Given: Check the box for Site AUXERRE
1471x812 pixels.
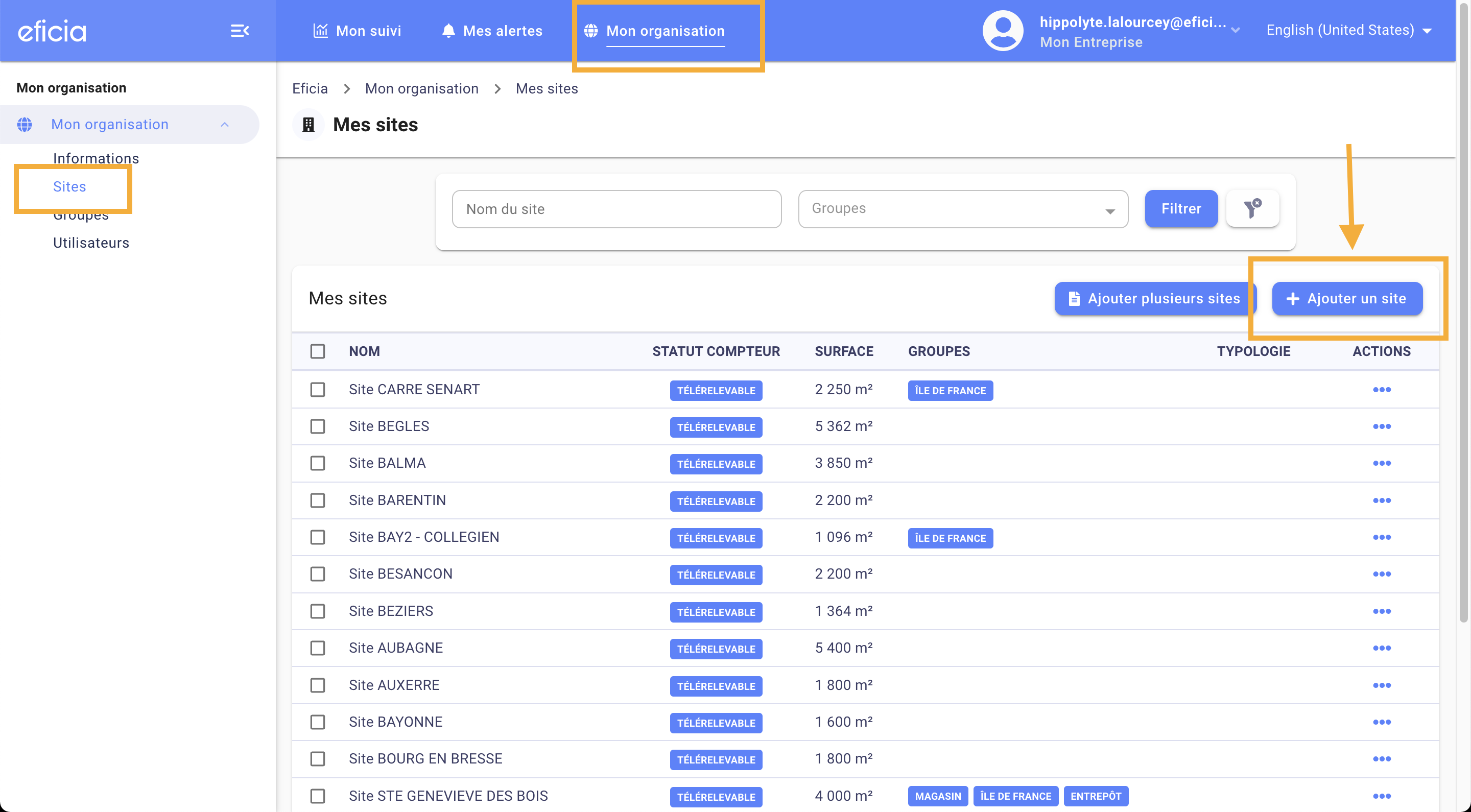Looking at the screenshot, I should point(318,685).
